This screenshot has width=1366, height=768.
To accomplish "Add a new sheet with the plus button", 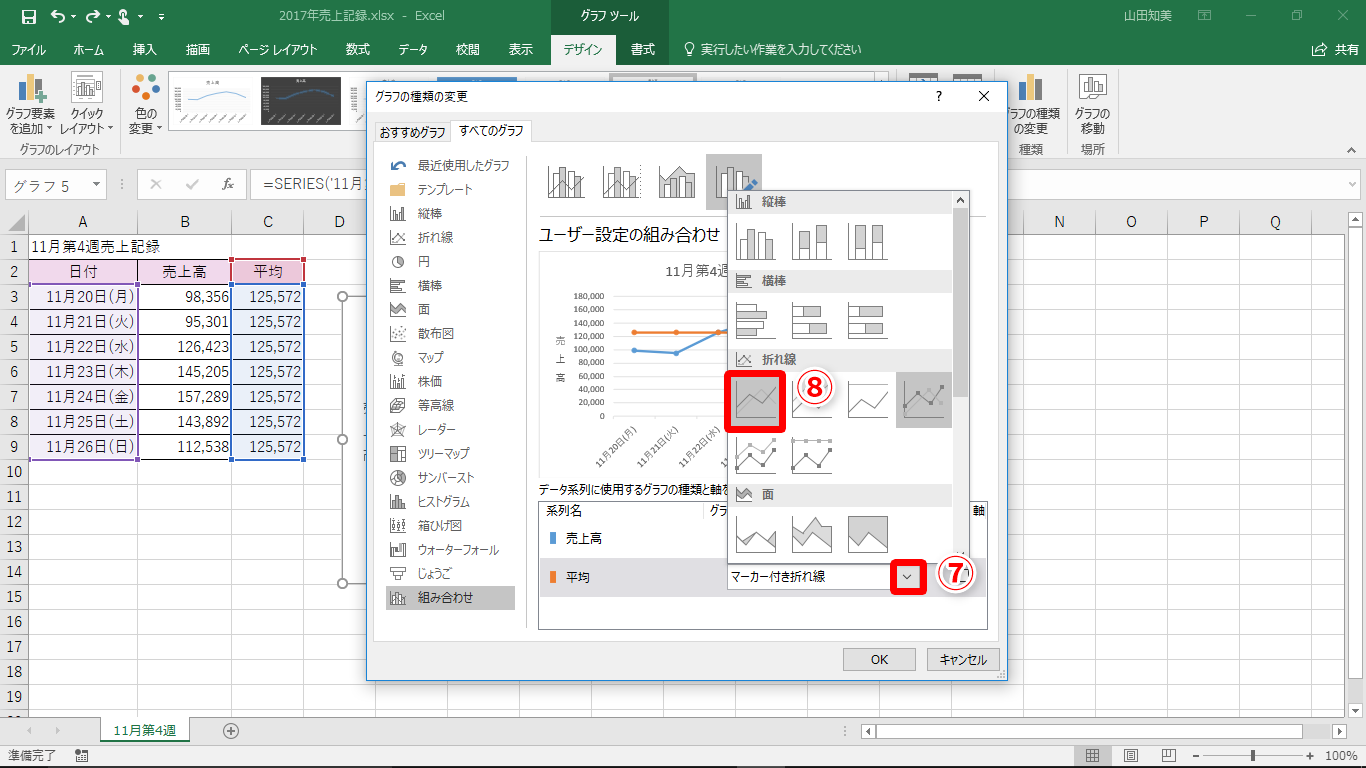I will tap(231, 731).
